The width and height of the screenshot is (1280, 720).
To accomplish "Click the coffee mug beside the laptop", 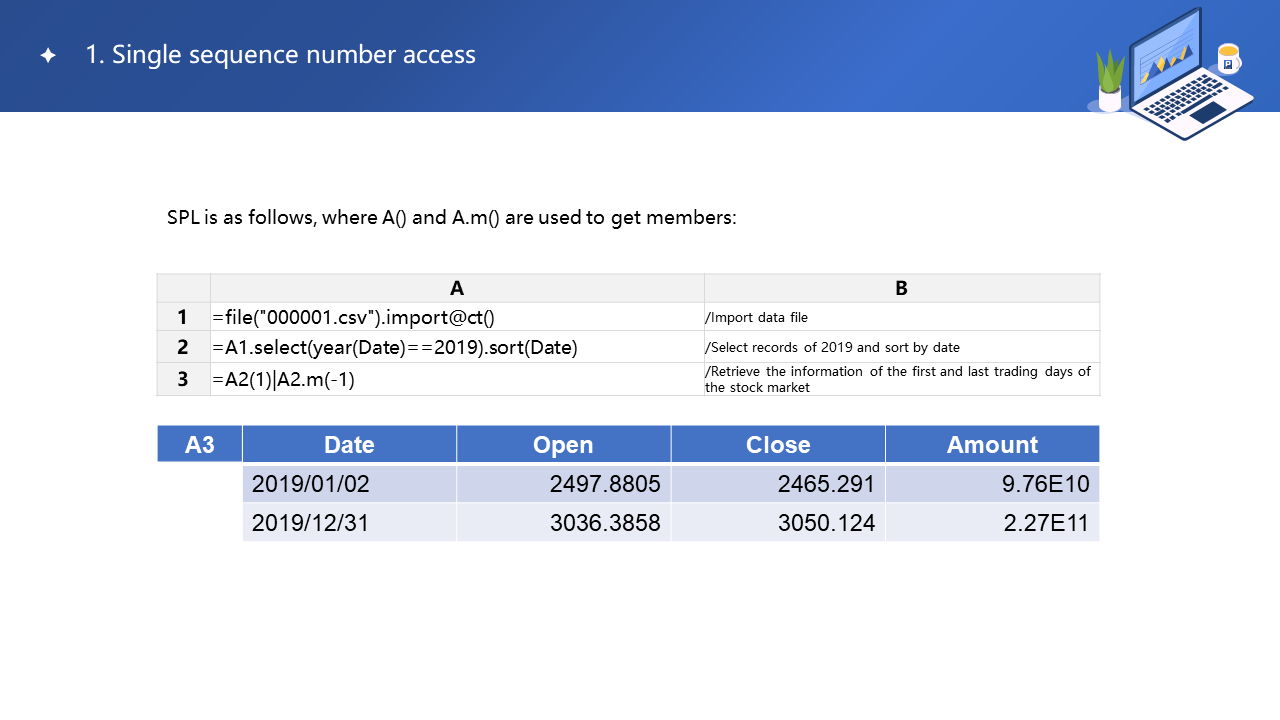I will pyautogui.click(x=1228, y=59).
